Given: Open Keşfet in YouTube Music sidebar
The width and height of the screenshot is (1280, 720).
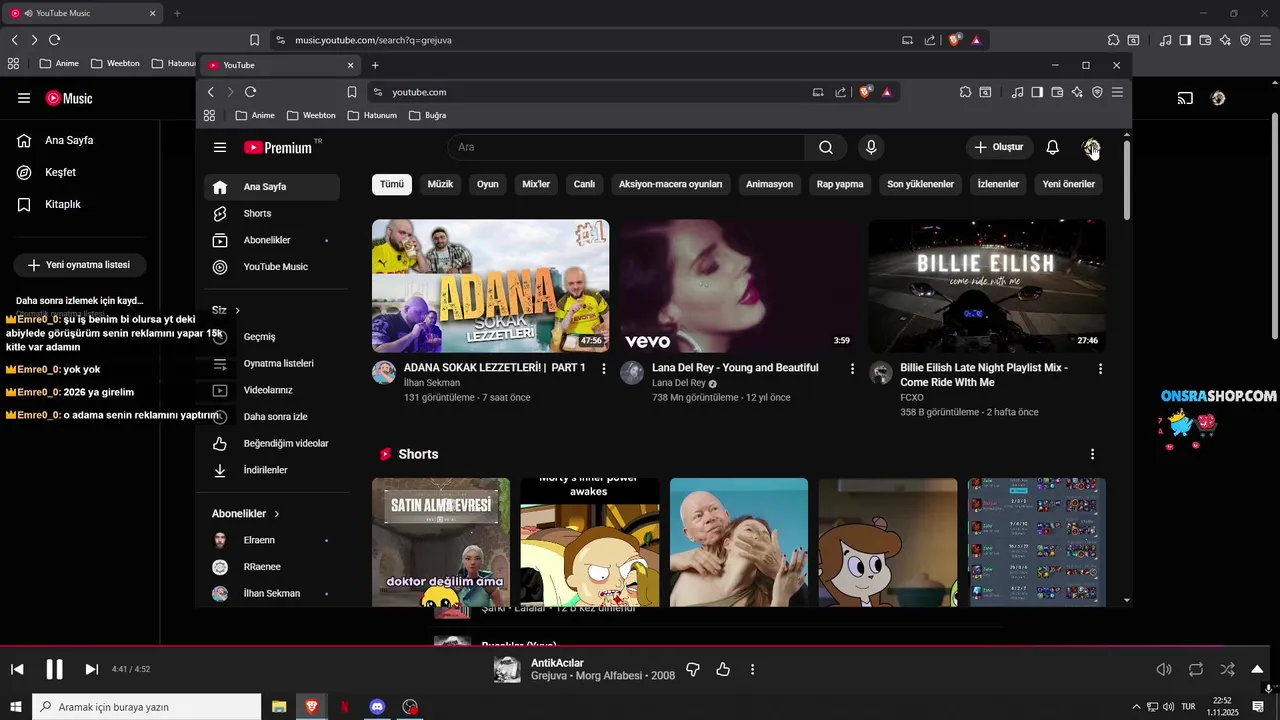Looking at the screenshot, I should [60, 172].
